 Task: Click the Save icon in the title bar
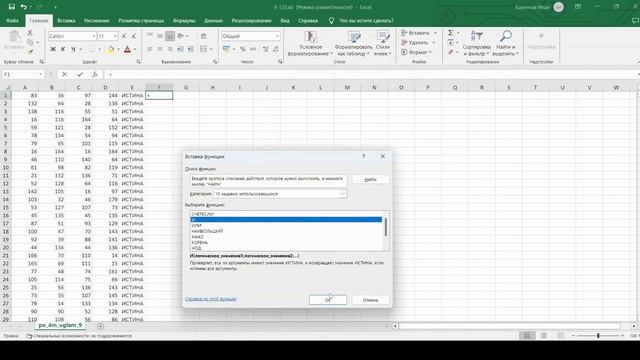[x=11, y=7]
